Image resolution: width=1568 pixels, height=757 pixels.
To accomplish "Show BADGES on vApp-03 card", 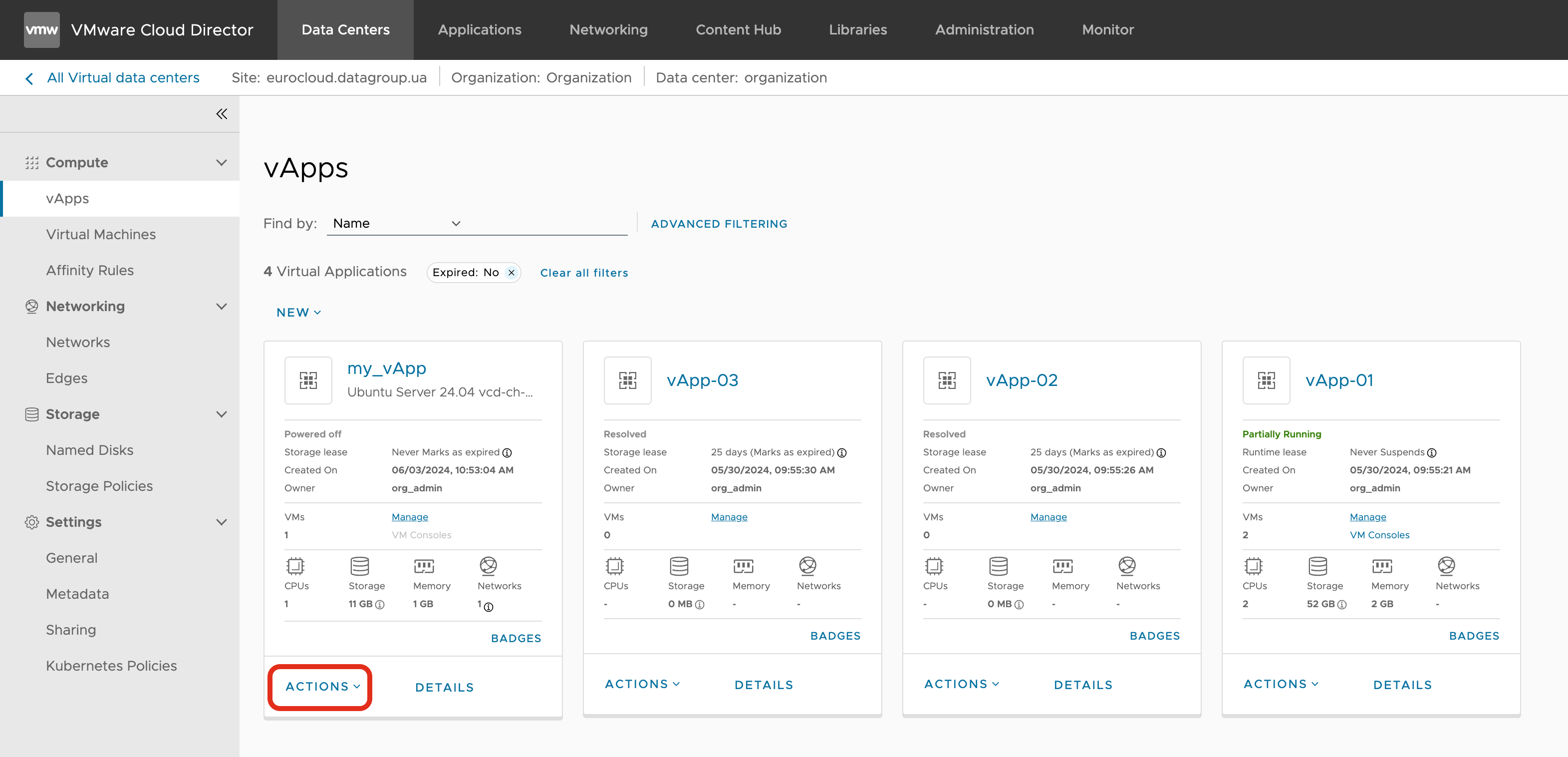I will click(x=835, y=636).
